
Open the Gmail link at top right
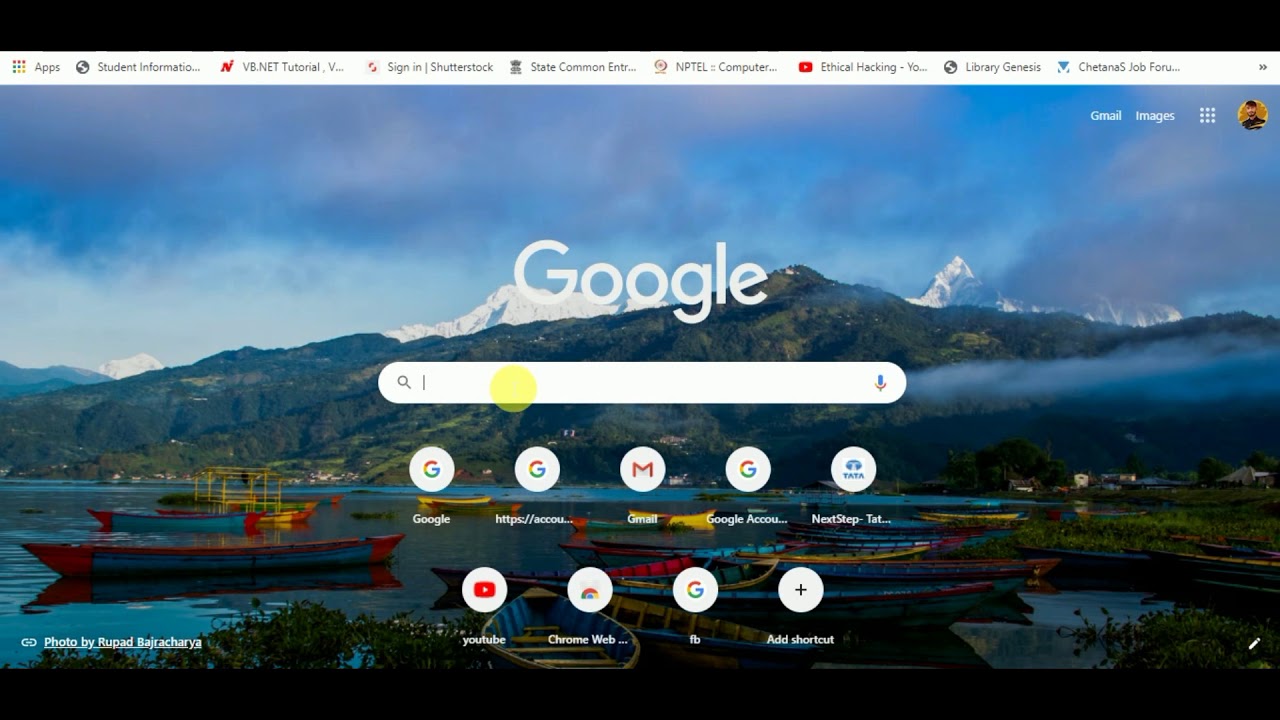coord(1105,116)
